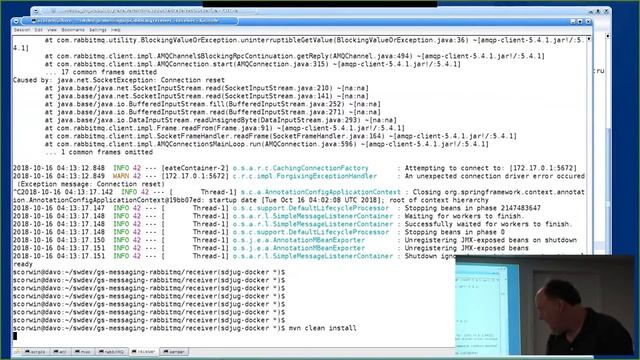Switch to the rabbitMQ terminal tab
This screenshot has width=640, height=360.
111,352
